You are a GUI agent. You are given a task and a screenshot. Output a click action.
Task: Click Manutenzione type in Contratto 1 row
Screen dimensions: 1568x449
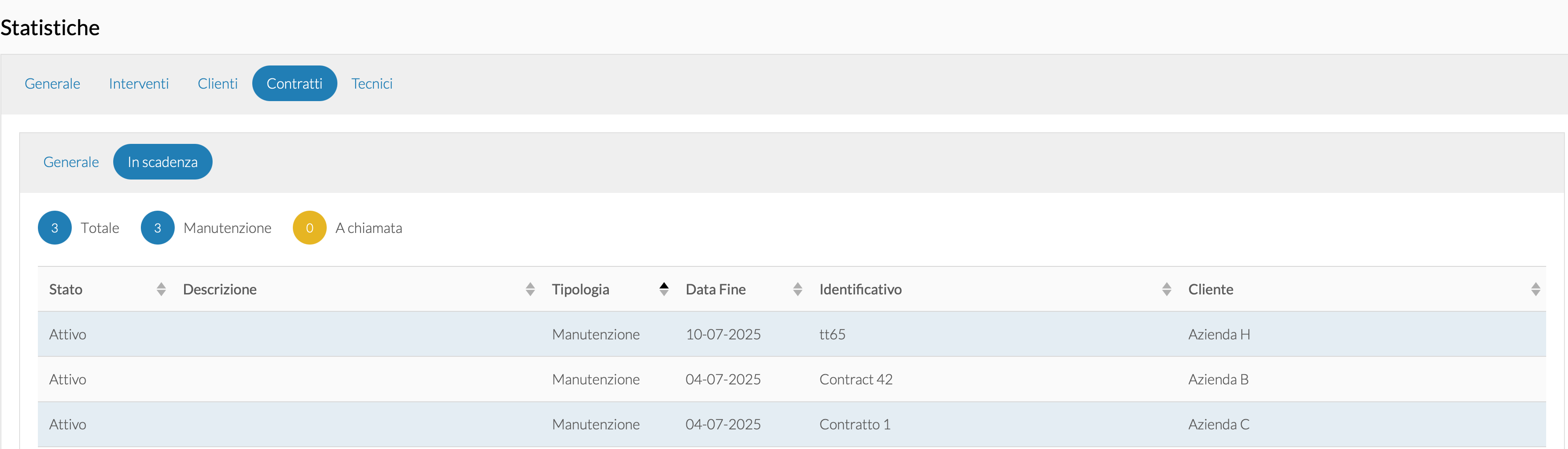(596, 424)
